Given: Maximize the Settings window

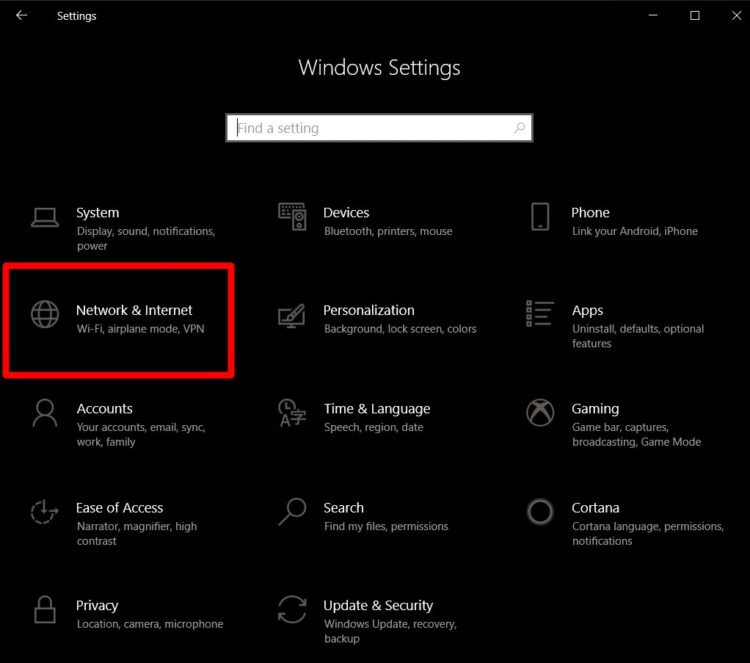Looking at the screenshot, I should 695,15.
